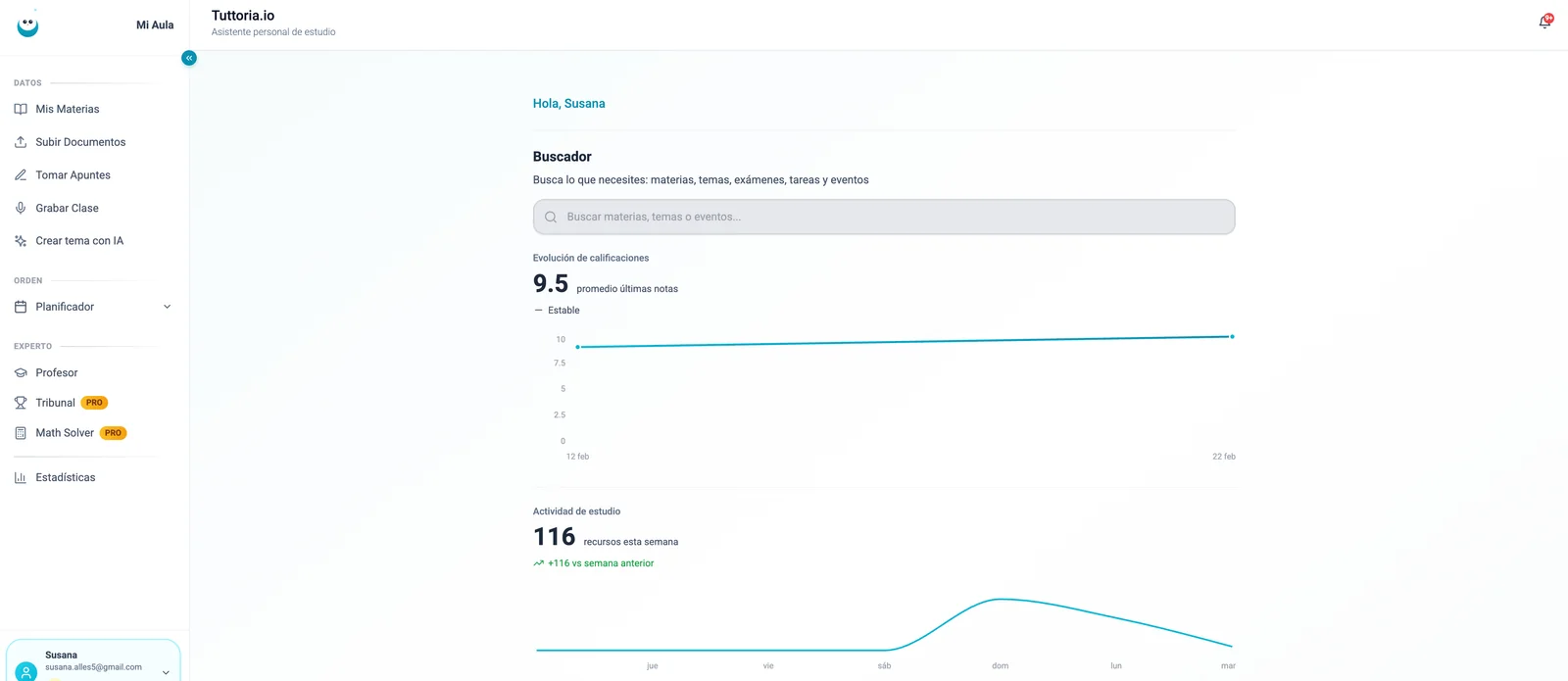This screenshot has width=1568, height=681.
Task: Click the 12 feb data point on grades chart
Action: pos(577,347)
